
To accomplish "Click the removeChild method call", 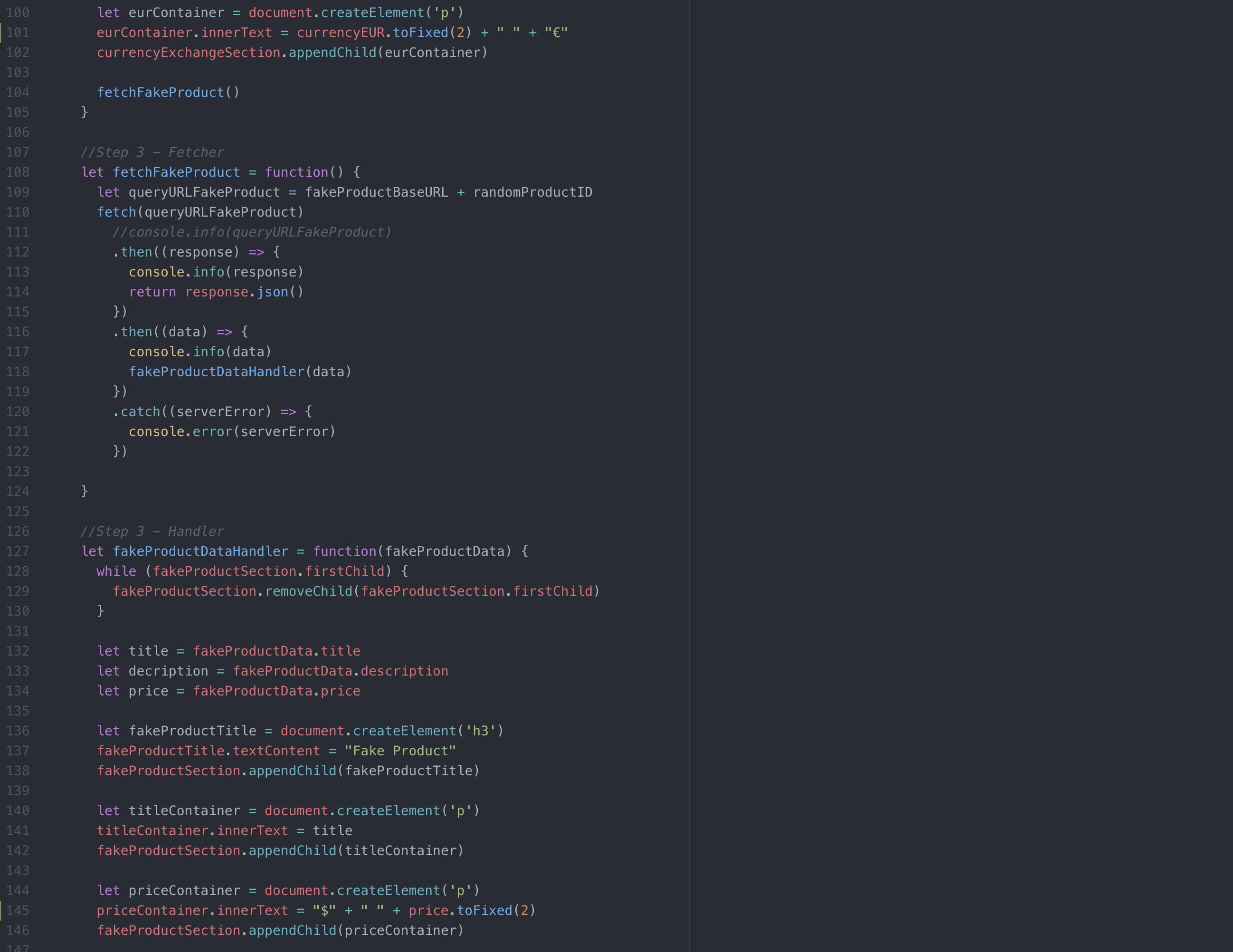I will pyautogui.click(x=308, y=591).
